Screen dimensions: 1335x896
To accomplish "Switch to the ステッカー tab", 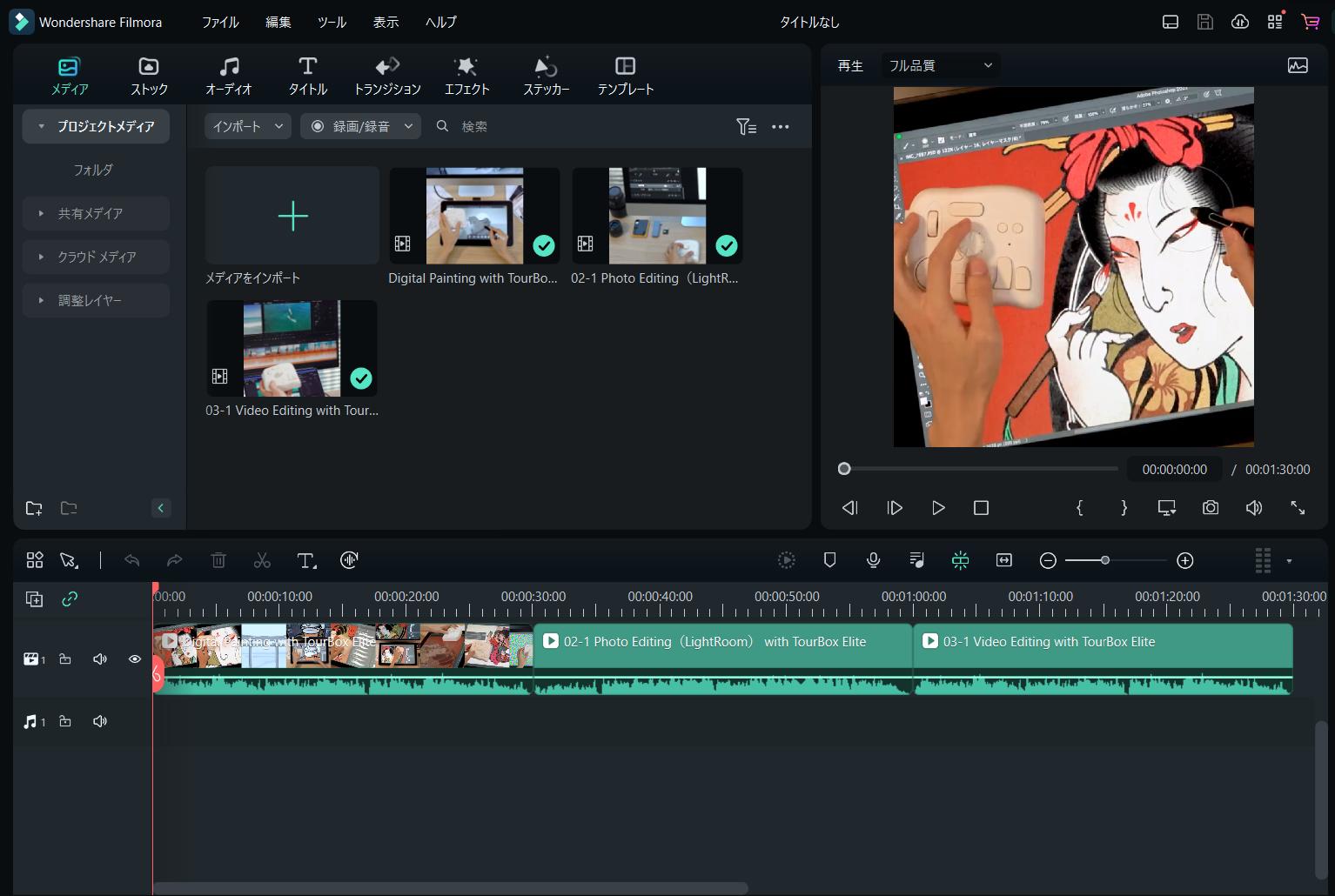I will (x=547, y=76).
